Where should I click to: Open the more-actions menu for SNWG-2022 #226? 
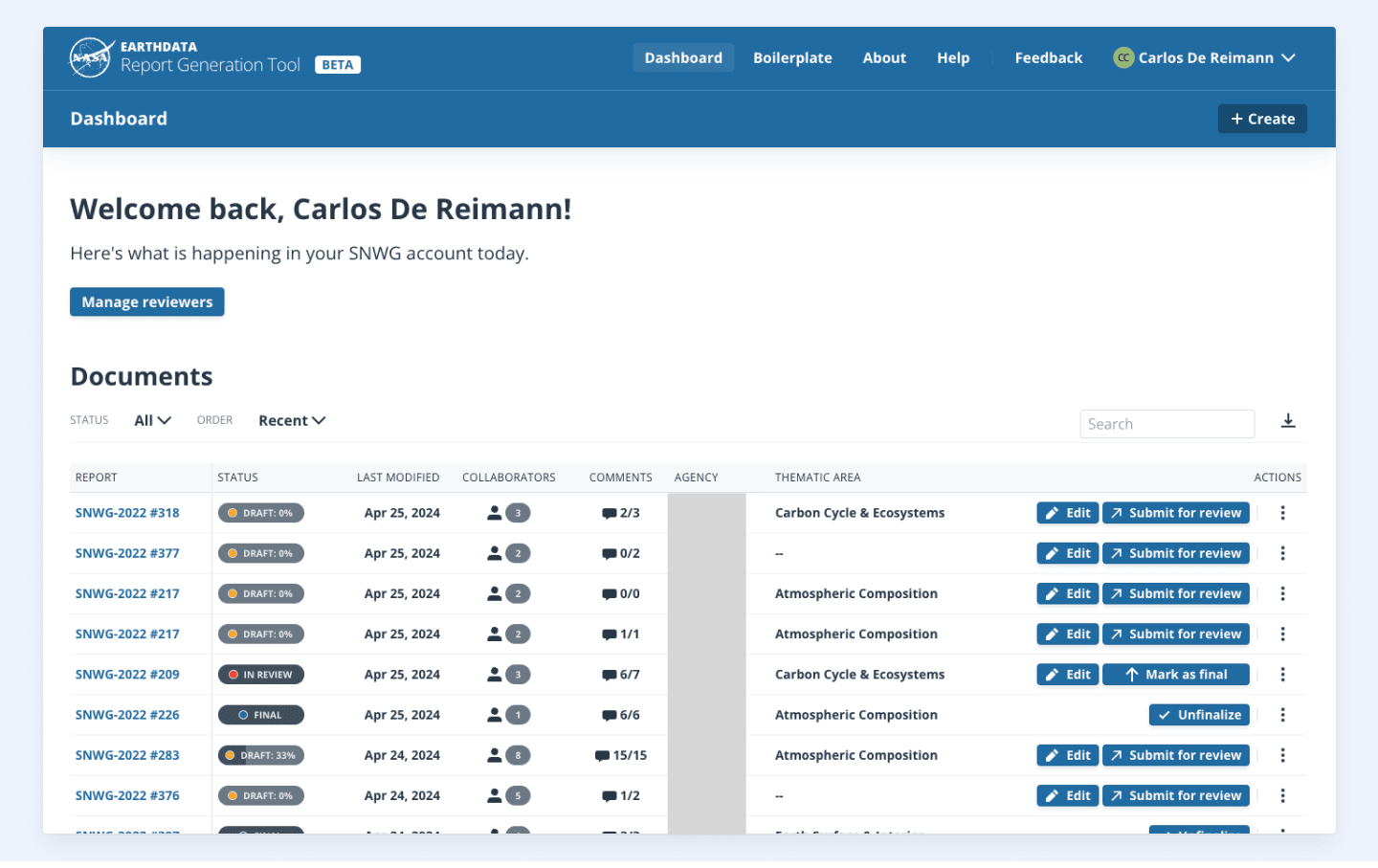[1282, 715]
